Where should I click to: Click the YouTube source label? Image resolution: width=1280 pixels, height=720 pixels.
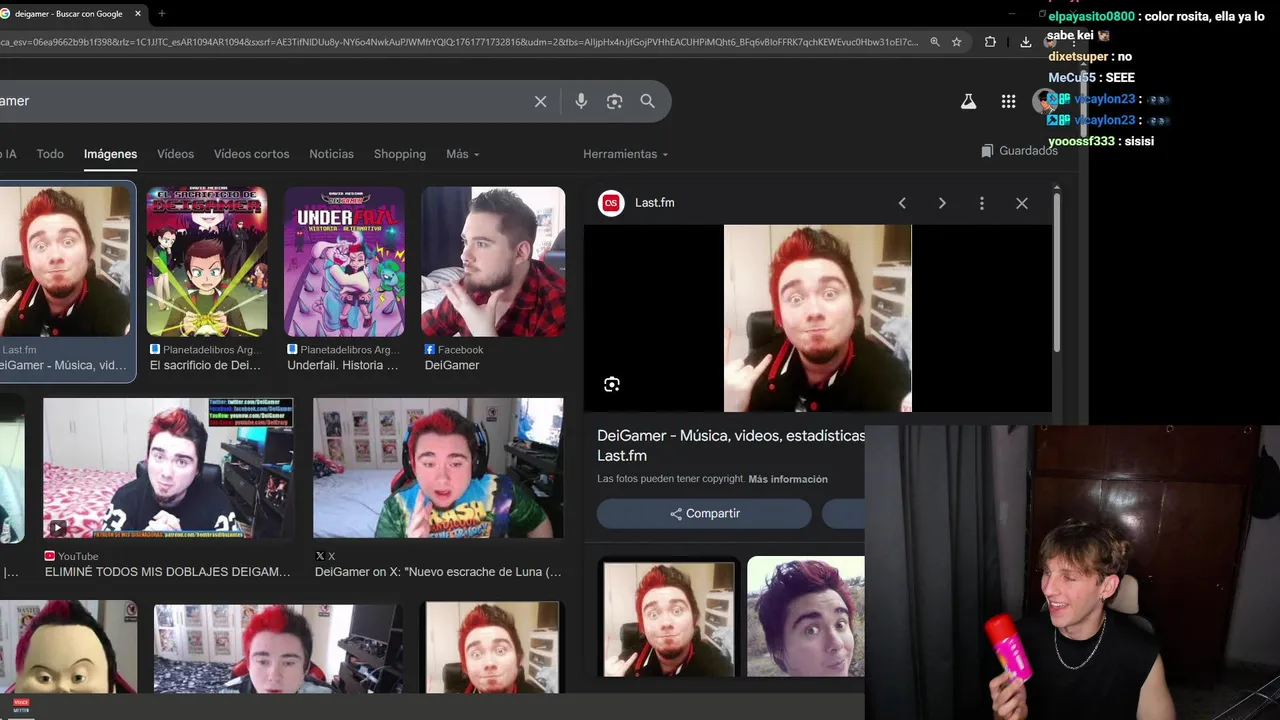[x=72, y=557]
